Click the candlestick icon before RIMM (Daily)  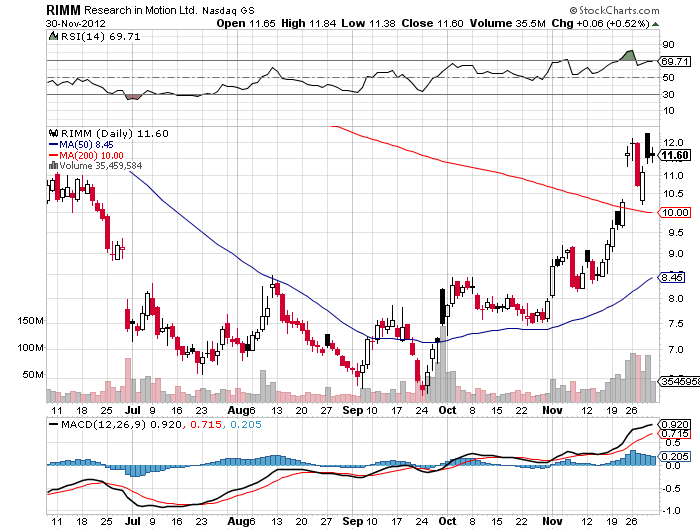54,133
